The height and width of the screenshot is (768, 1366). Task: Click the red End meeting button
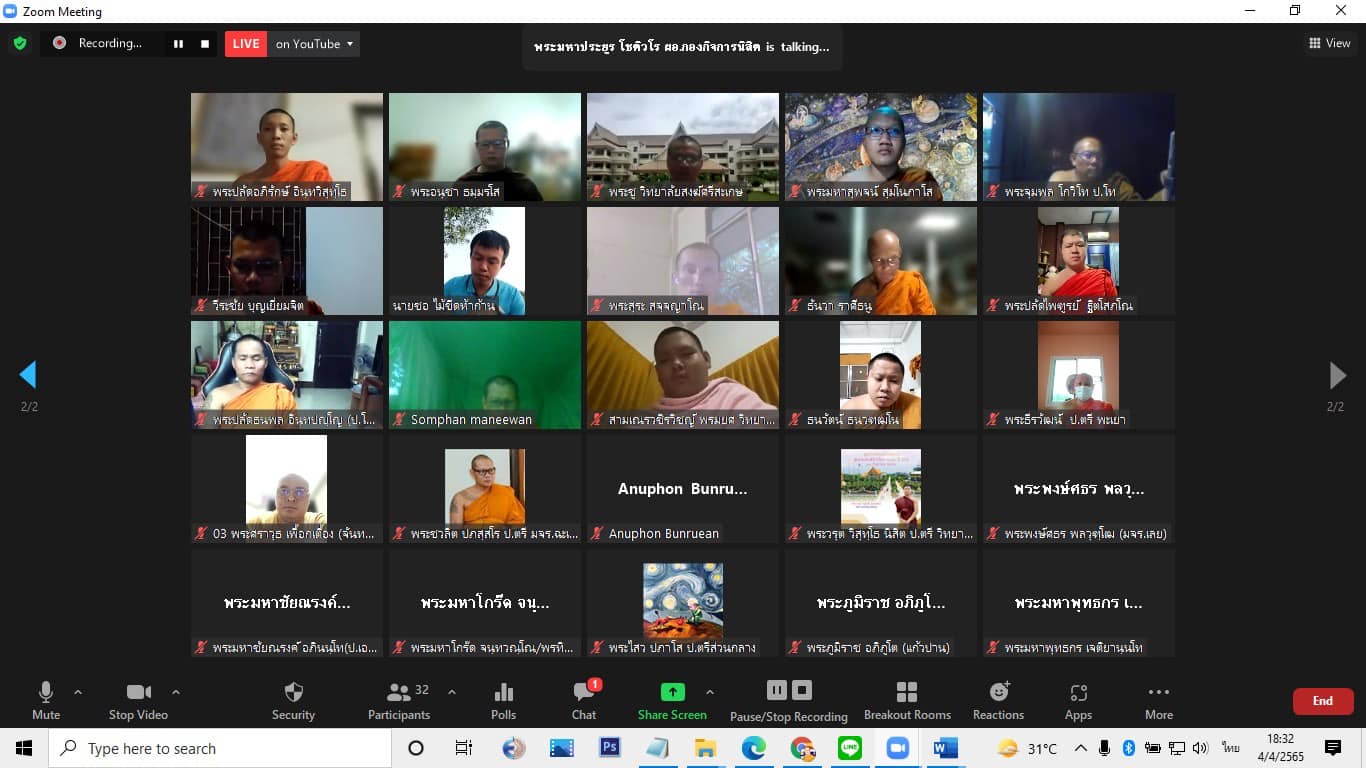tap(1322, 701)
